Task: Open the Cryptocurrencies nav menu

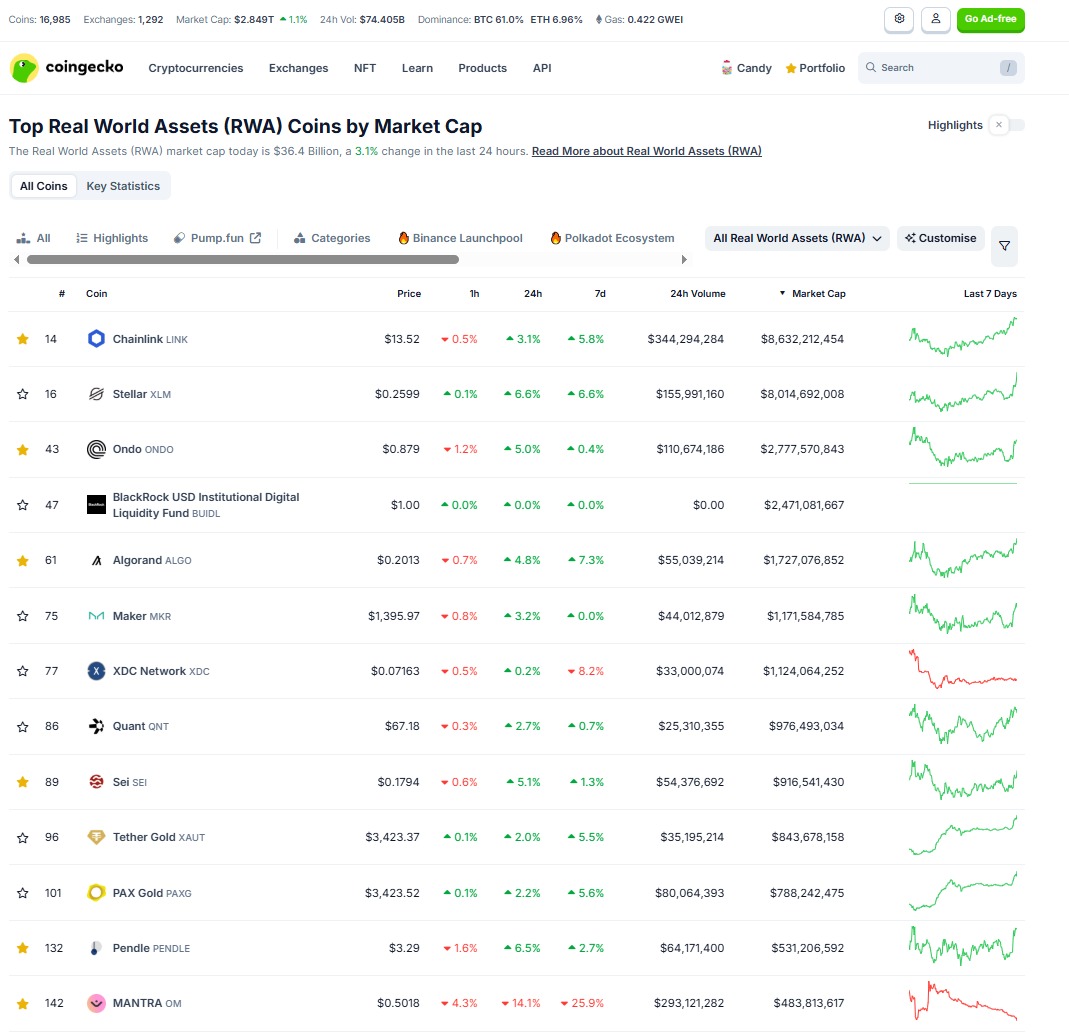Action: tap(196, 68)
